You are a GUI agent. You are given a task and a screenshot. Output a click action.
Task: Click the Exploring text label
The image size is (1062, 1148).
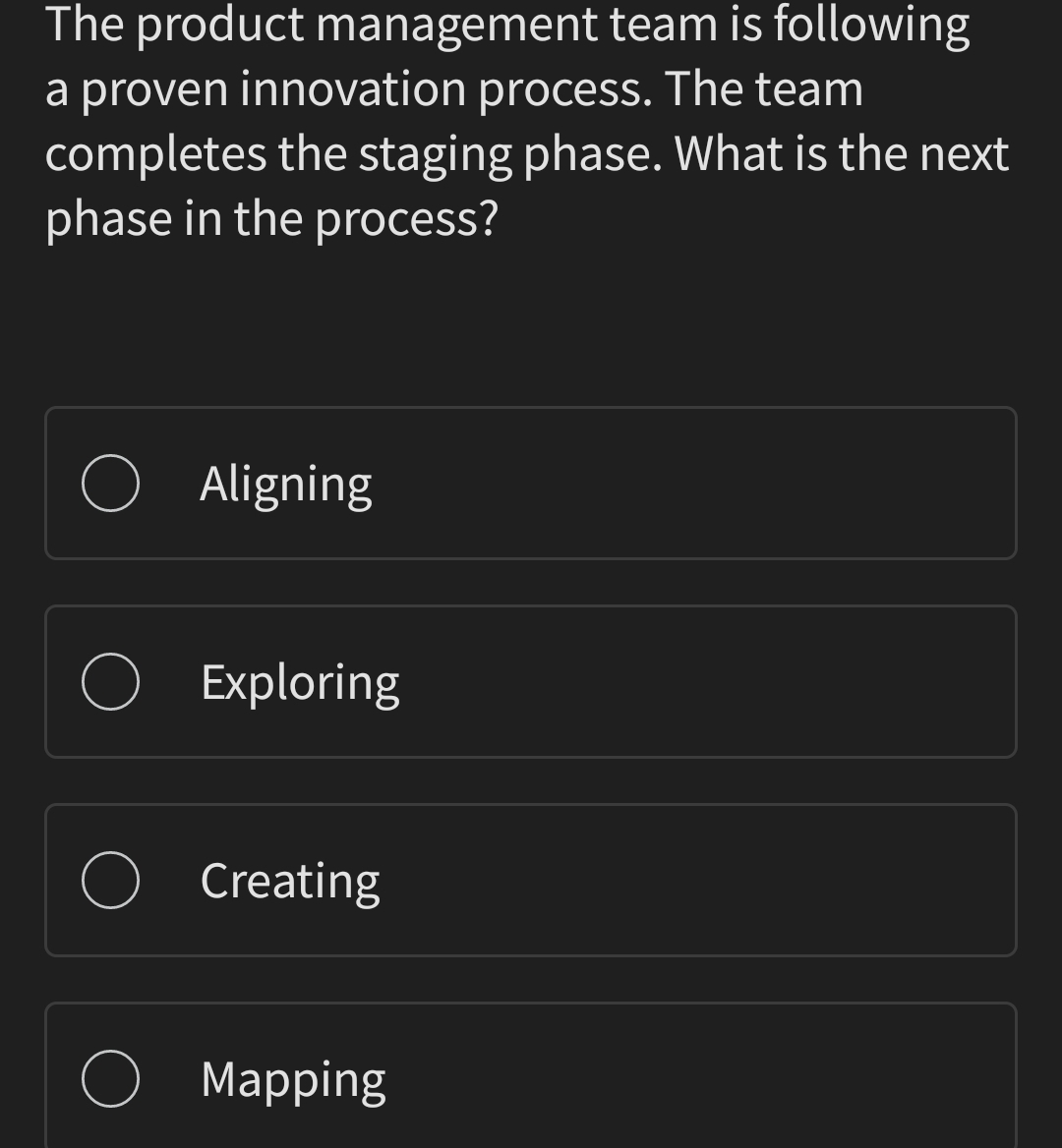point(300,681)
